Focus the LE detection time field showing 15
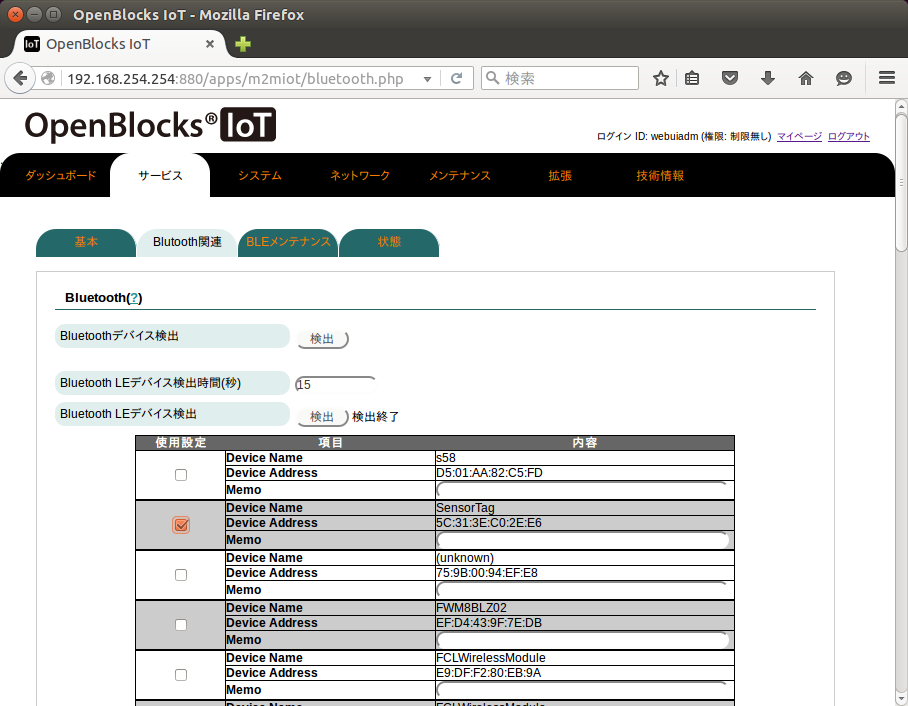The image size is (908, 706). (335, 384)
